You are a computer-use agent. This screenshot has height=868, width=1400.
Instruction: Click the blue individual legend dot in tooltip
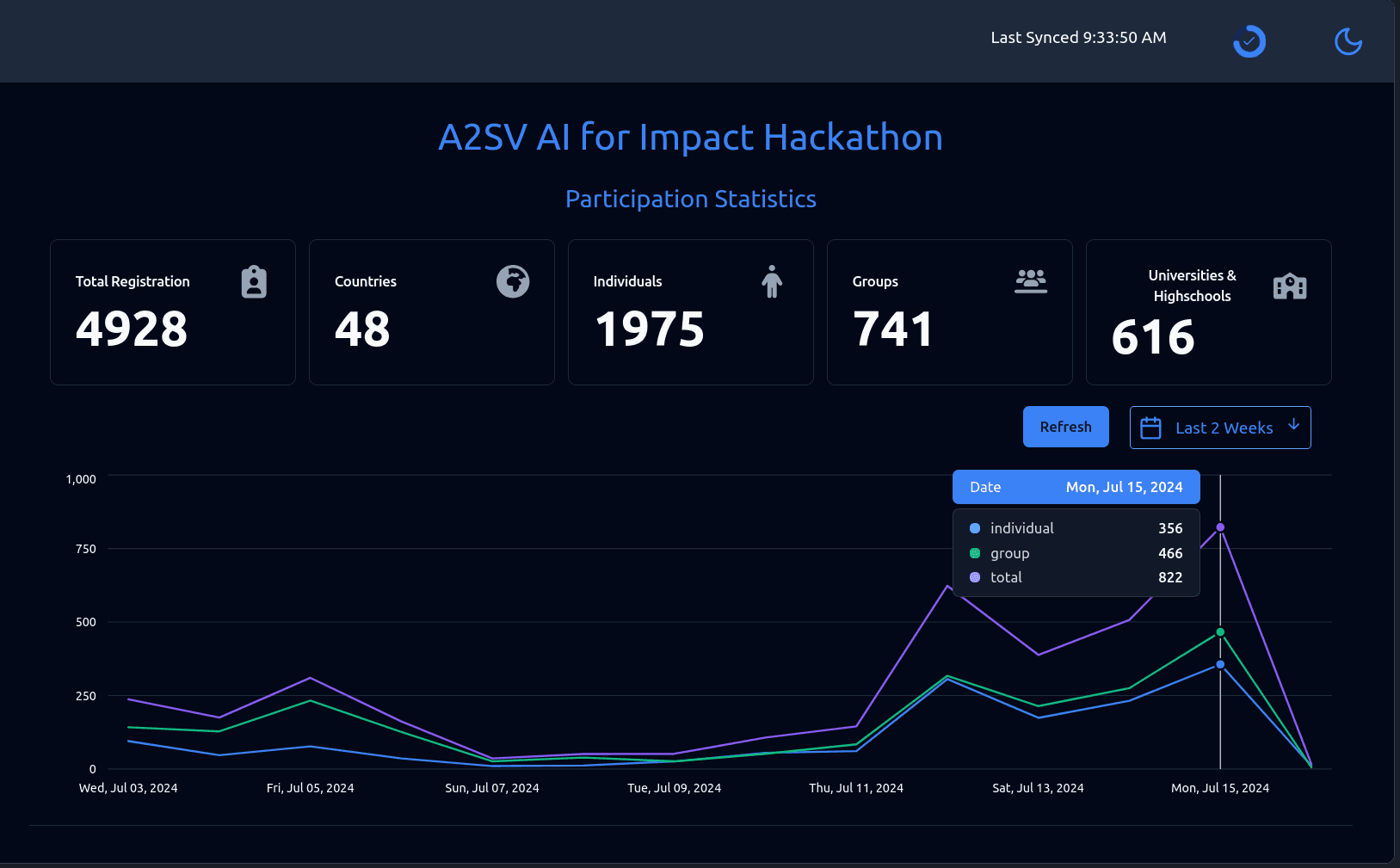(975, 528)
